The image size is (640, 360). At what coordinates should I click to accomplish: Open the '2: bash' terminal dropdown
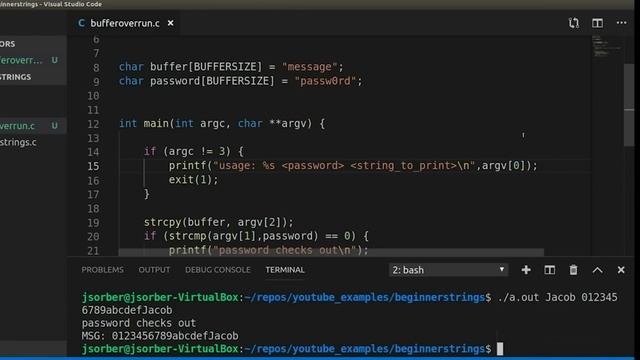coord(448,270)
